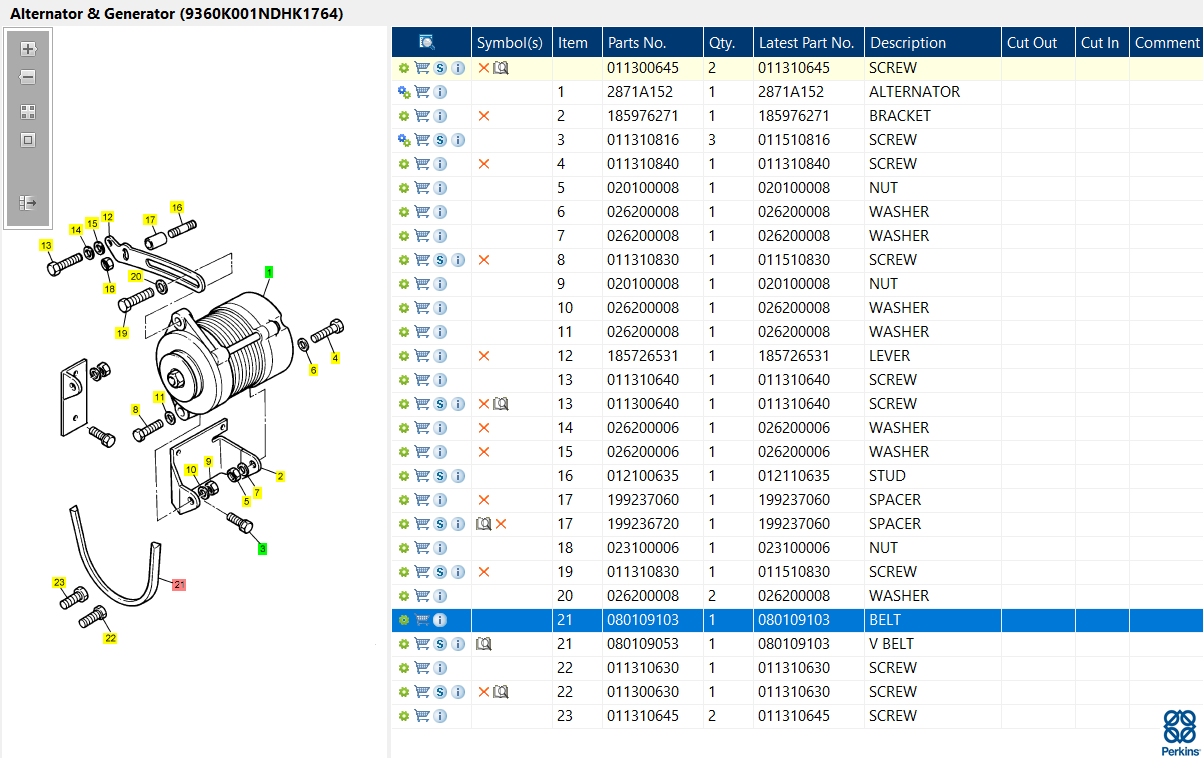Add the ALTERNATOR row to the cart
The image size is (1203, 758).
click(x=422, y=92)
